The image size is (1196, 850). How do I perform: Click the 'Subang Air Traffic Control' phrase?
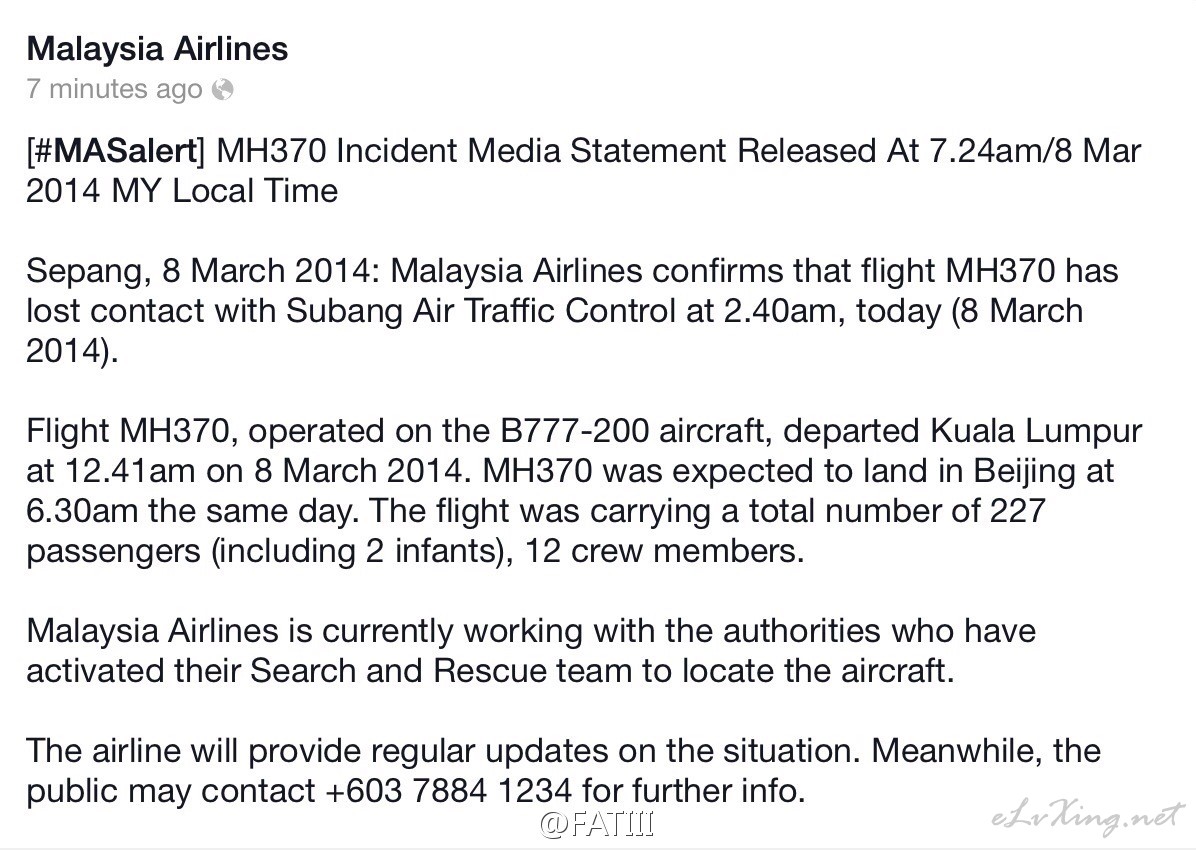tap(481, 311)
